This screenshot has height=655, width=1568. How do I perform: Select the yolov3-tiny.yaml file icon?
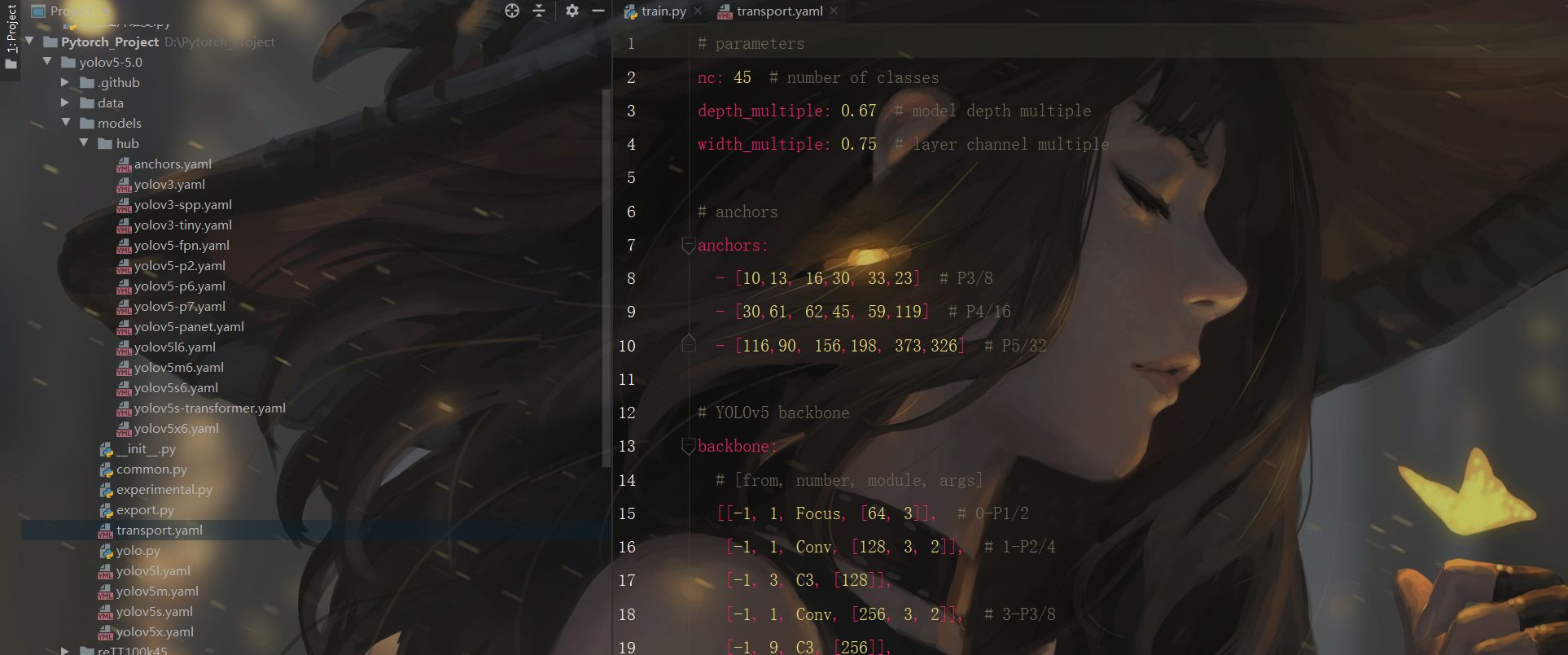[x=124, y=226]
